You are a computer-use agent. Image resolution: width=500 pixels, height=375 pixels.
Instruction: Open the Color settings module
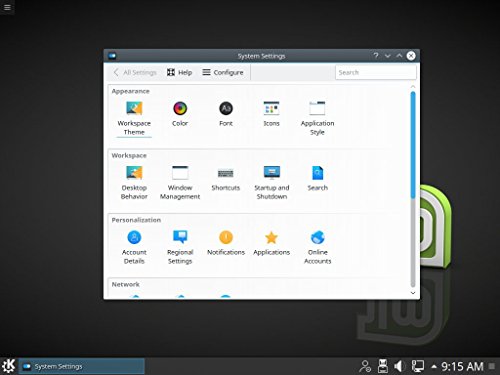pyautogui.click(x=180, y=114)
